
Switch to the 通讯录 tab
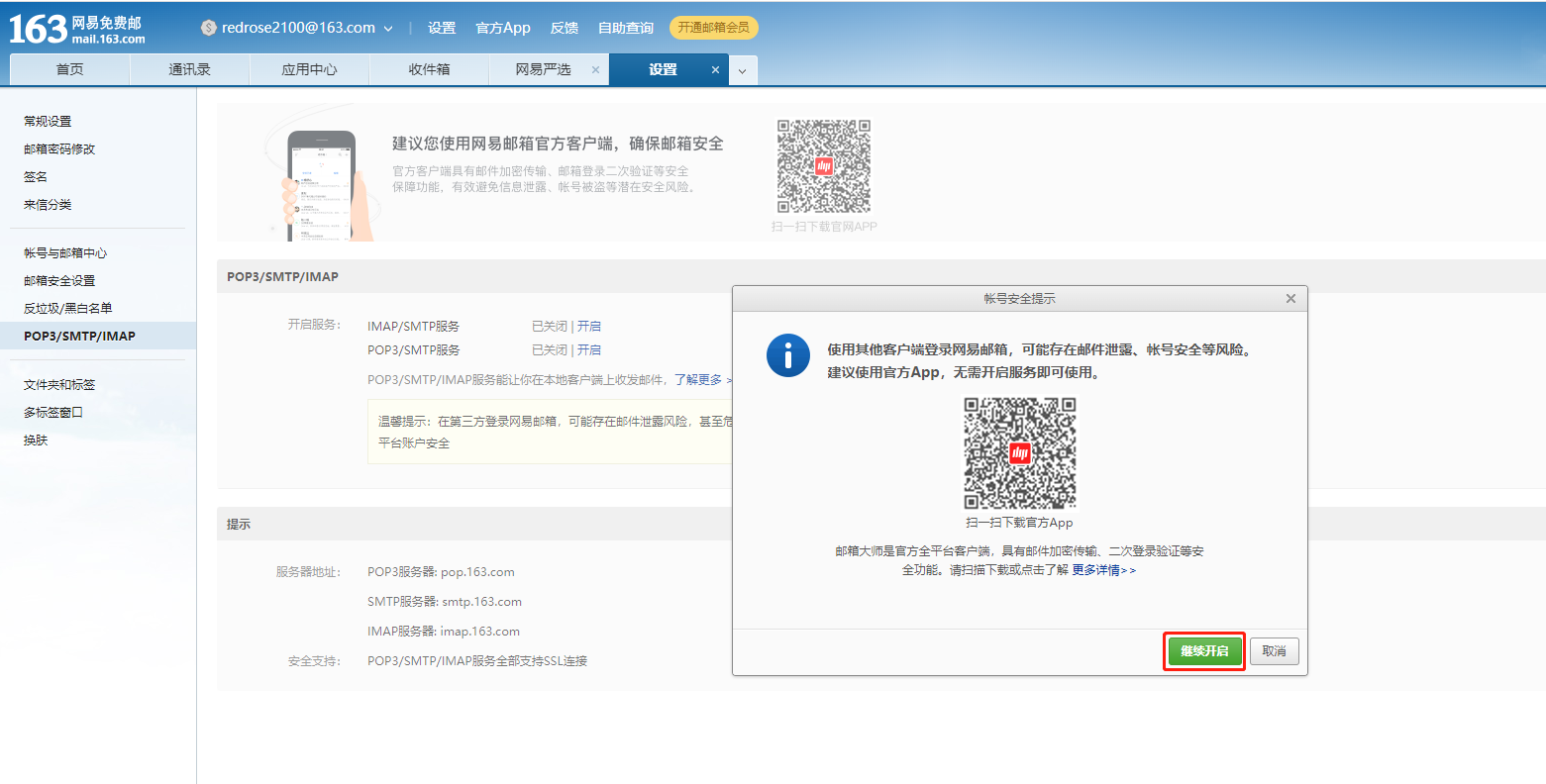coord(190,70)
